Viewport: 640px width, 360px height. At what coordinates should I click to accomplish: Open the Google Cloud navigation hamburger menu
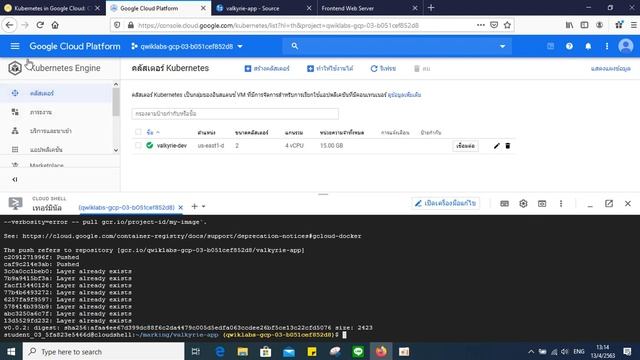[15, 46]
